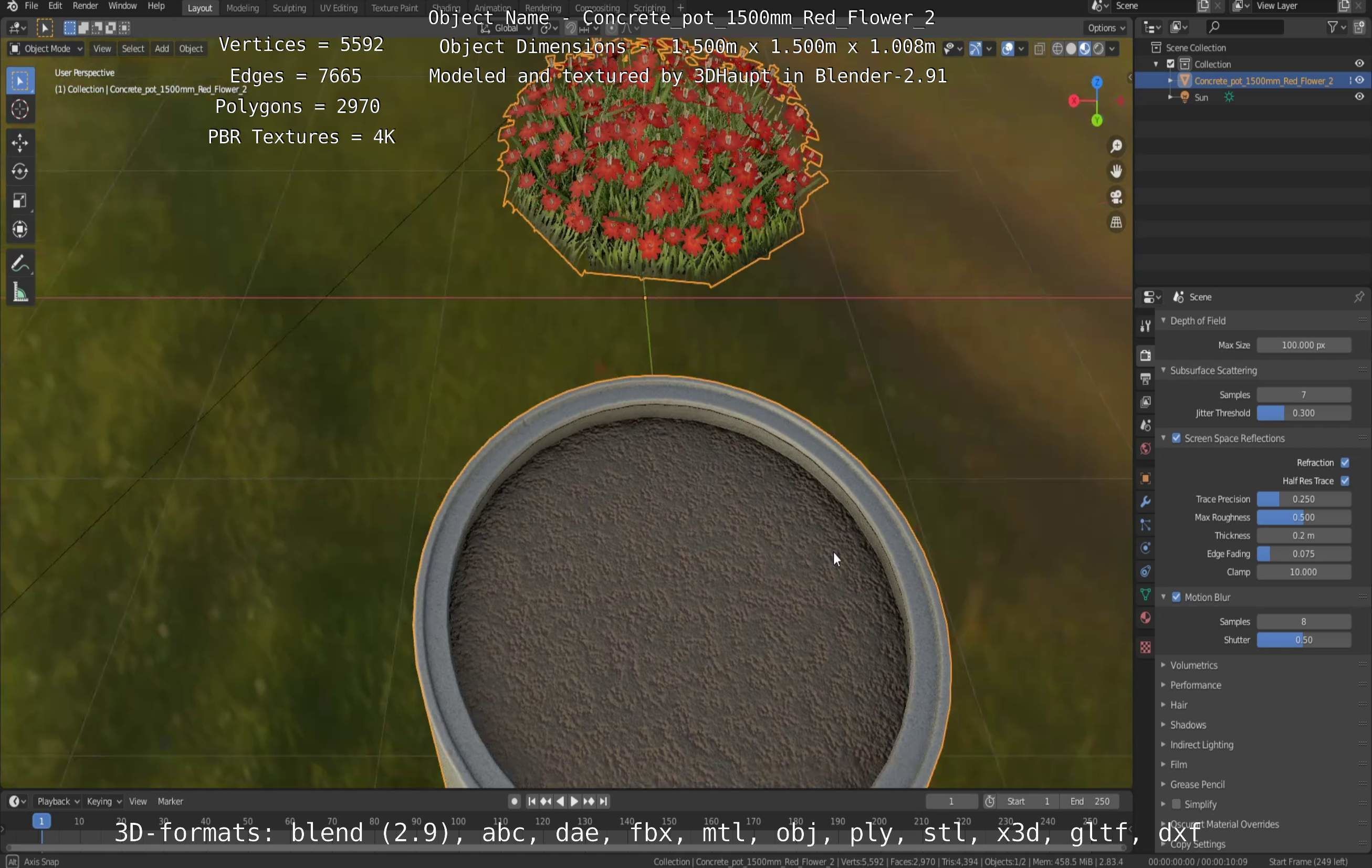Screen dimensions: 1372x868
Task: Open the Render properties tab
Action: coord(1145,355)
